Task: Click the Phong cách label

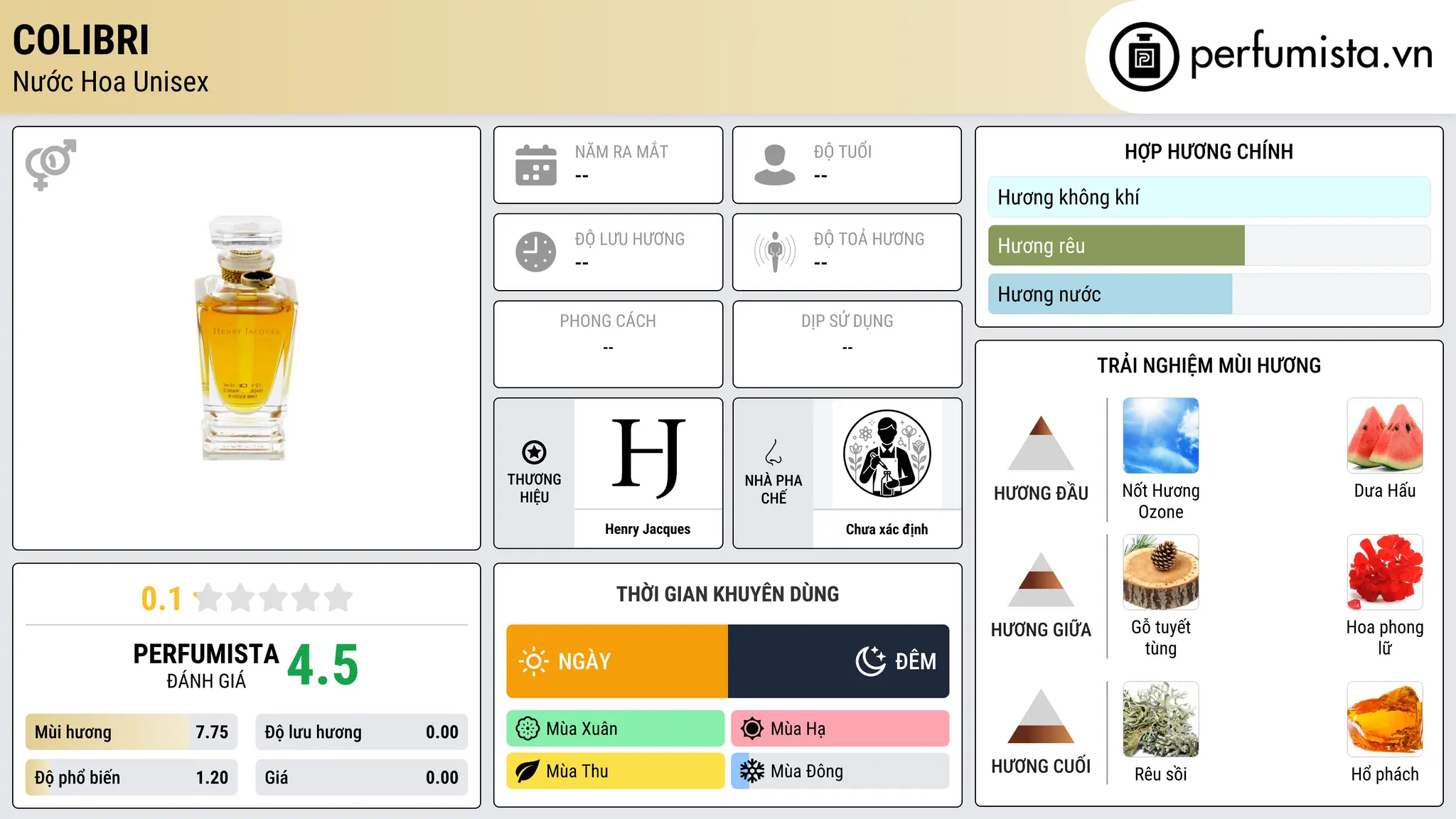Action: point(608,321)
